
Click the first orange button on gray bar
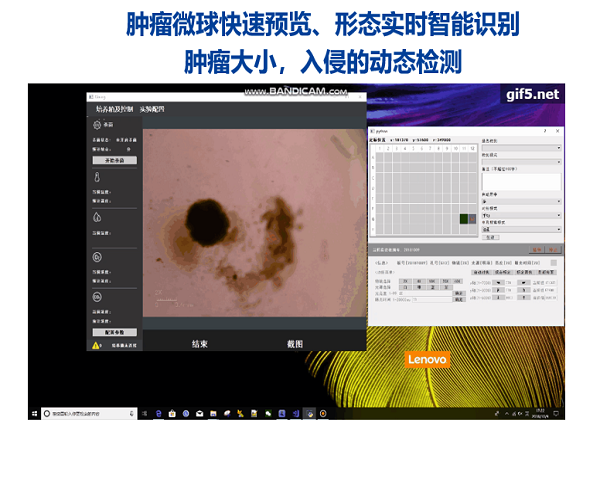click(537, 250)
